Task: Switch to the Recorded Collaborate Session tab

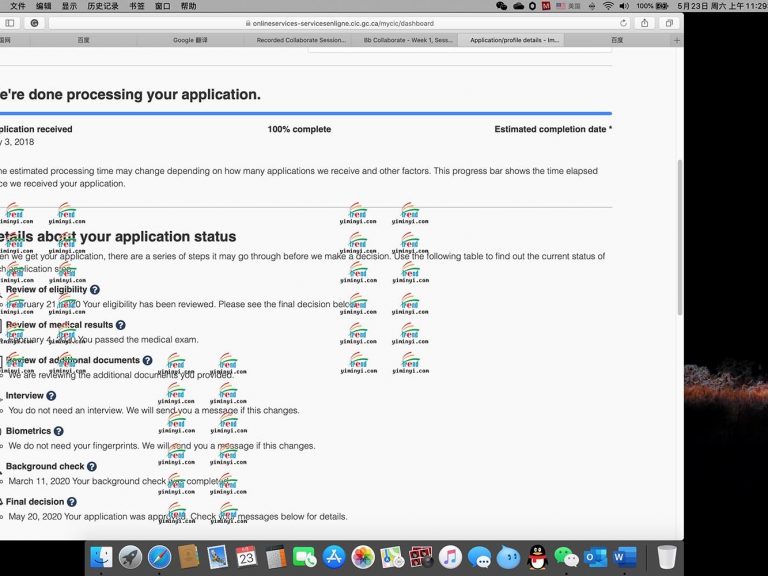Action: (x=300, y=40)
